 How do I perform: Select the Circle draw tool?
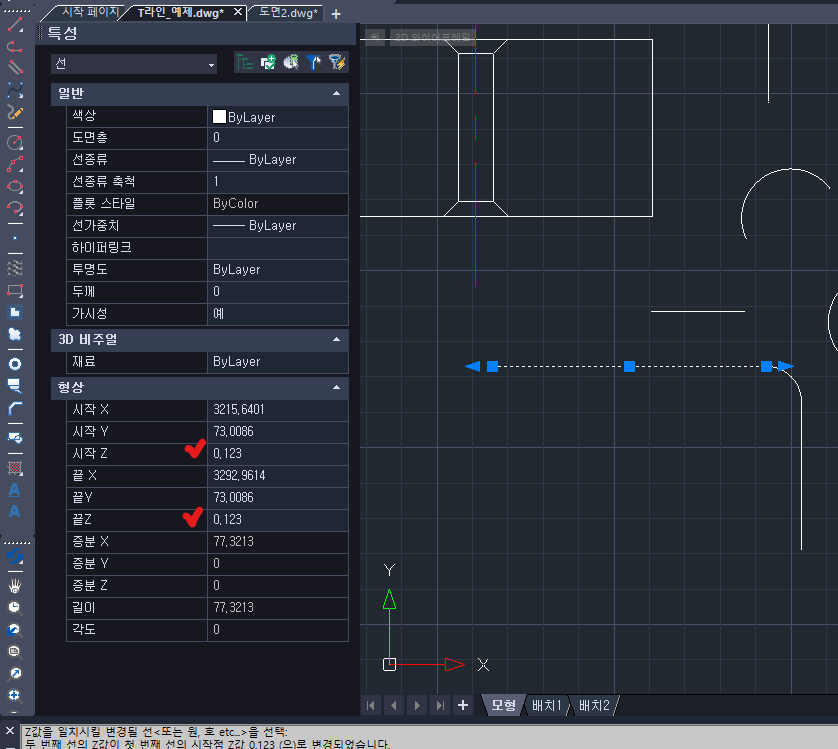click(x=15, y=142)
